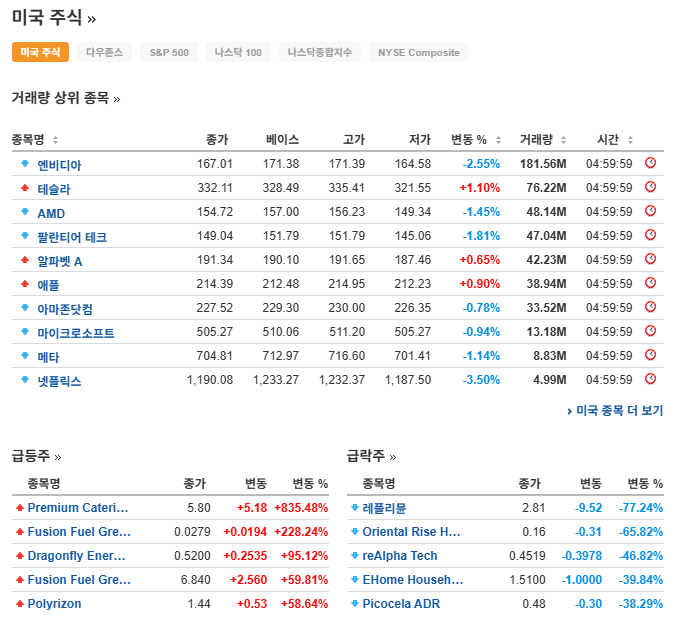Viewport: 680px width, 621px height.
Task: Open the 거래량 상위 종목 » heading link
Action: pos(66,98)
